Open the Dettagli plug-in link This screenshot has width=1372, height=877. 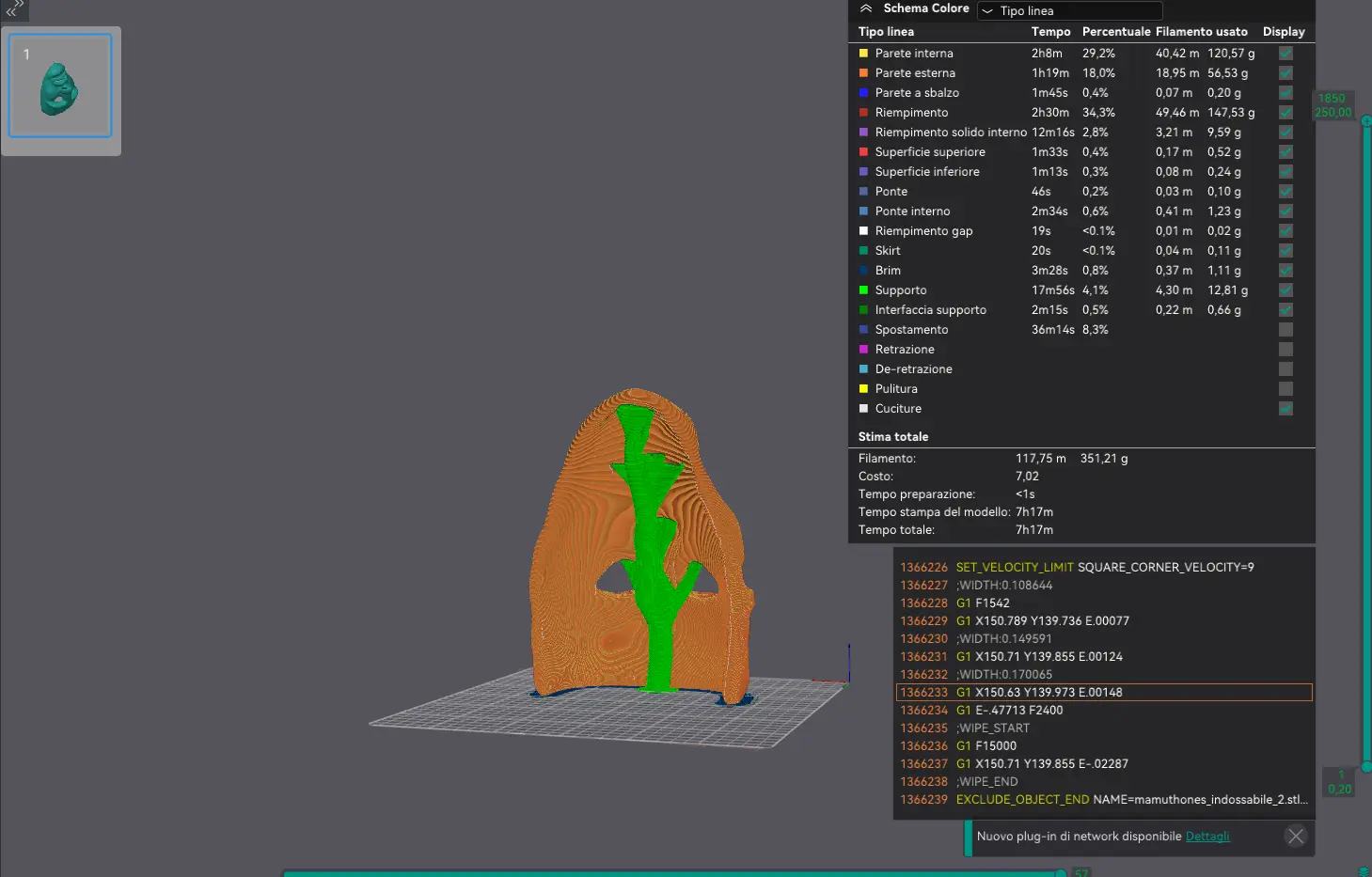(1207, 837)
